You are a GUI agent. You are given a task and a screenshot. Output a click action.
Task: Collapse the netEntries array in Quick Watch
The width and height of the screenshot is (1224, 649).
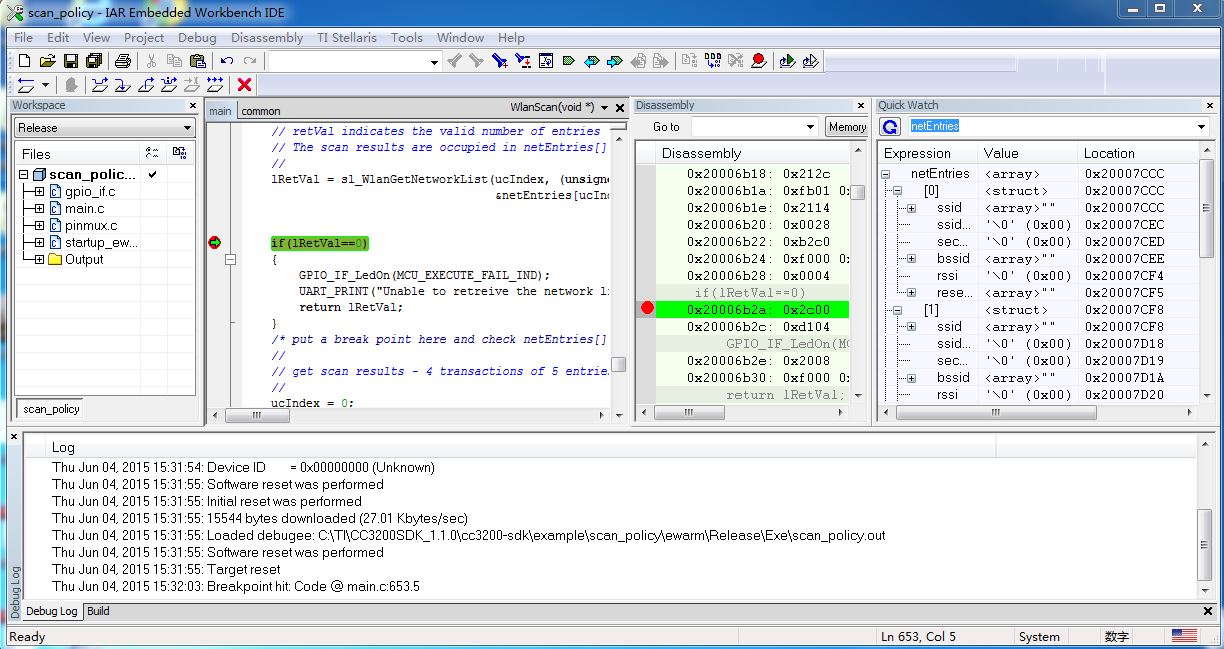coord(886,174)
